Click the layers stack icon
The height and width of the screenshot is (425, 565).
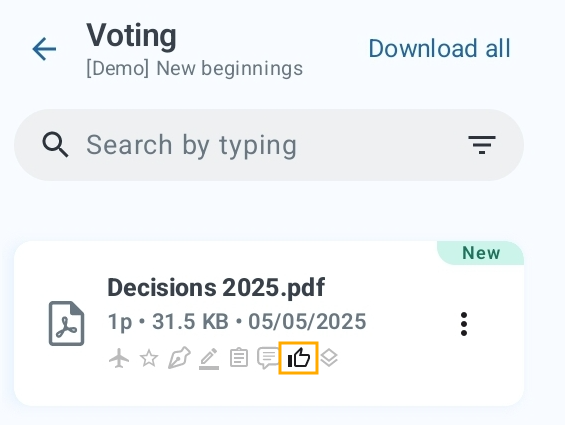click(x=329, y=358)
